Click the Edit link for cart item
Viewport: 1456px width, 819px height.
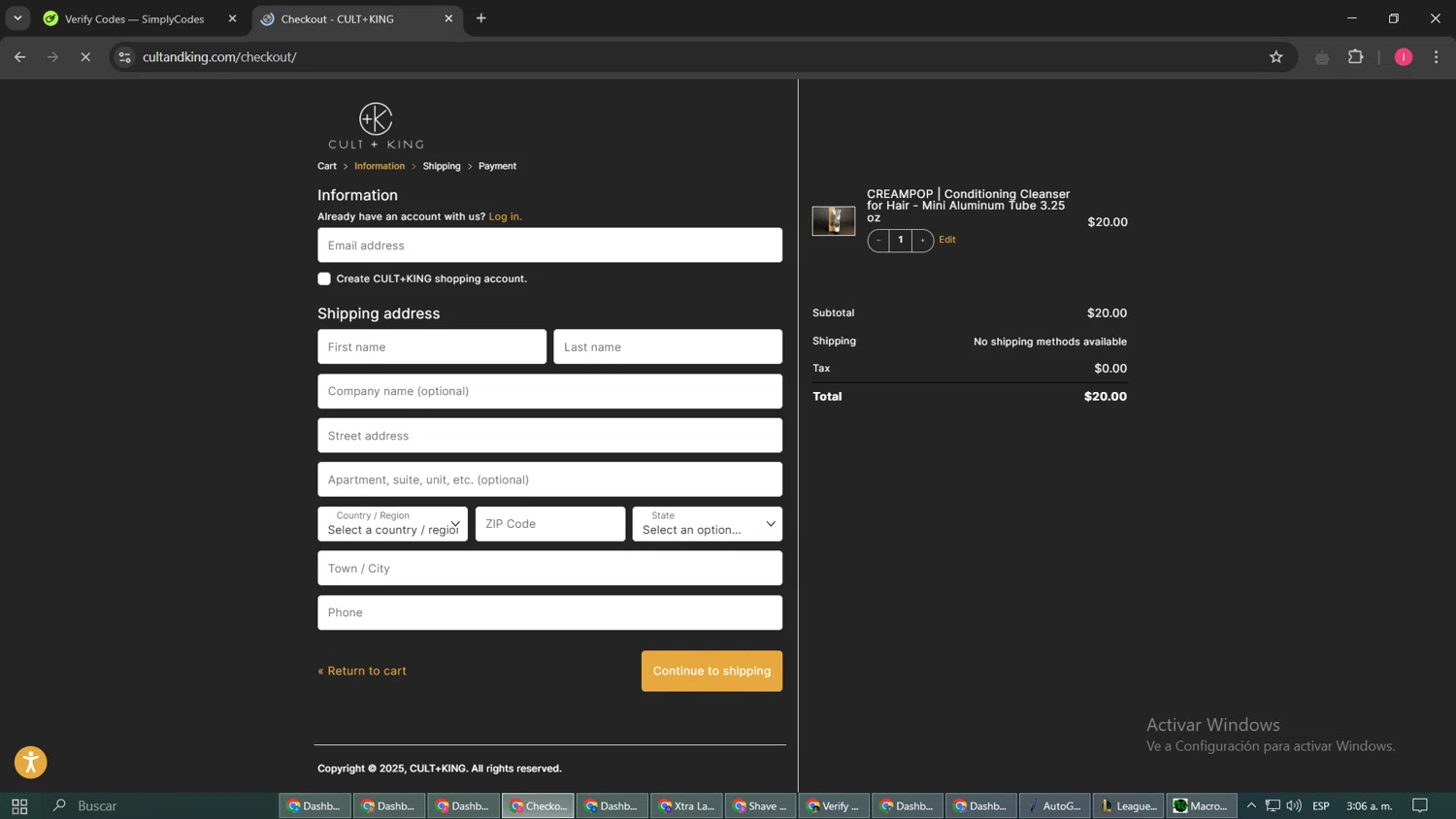click(947, 240)
